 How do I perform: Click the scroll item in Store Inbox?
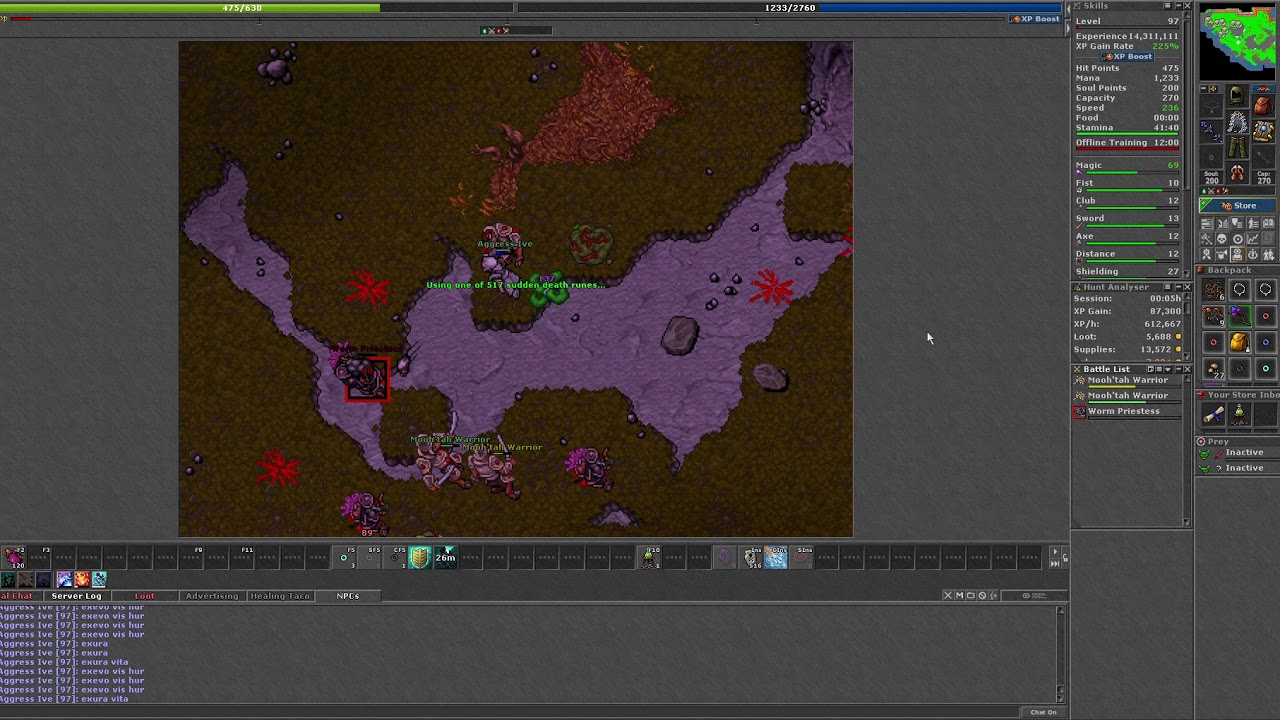pyautogui.click(x=1213, y=414)
